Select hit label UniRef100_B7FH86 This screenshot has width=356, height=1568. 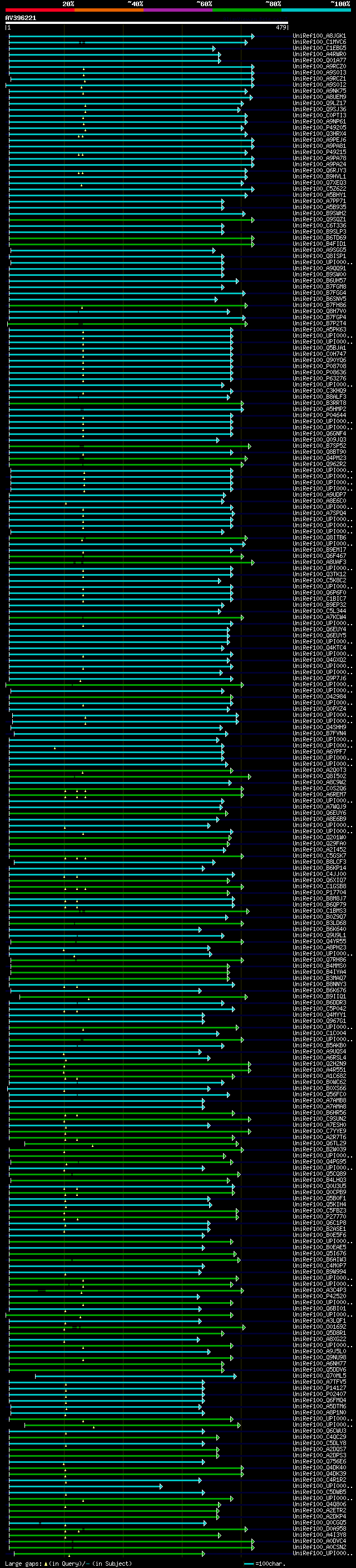pyautogui.click(x=319, y=305)
